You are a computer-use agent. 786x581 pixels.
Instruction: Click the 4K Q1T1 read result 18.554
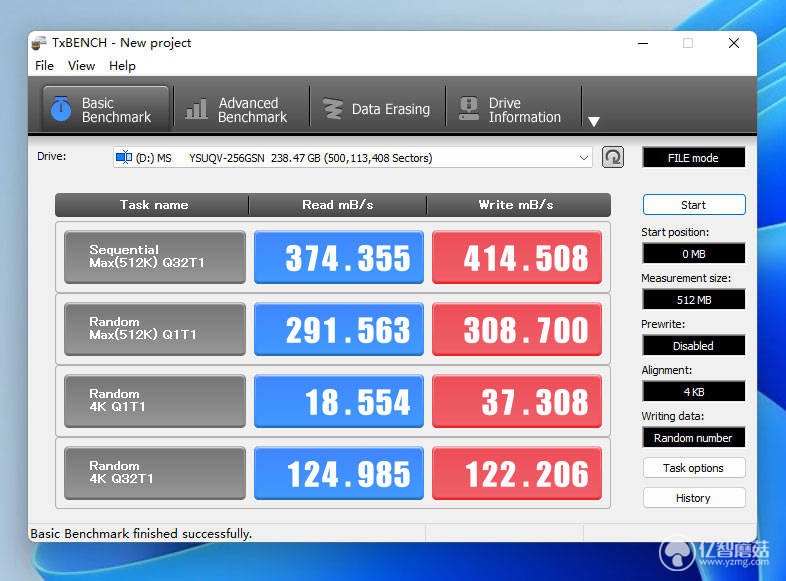339,401
